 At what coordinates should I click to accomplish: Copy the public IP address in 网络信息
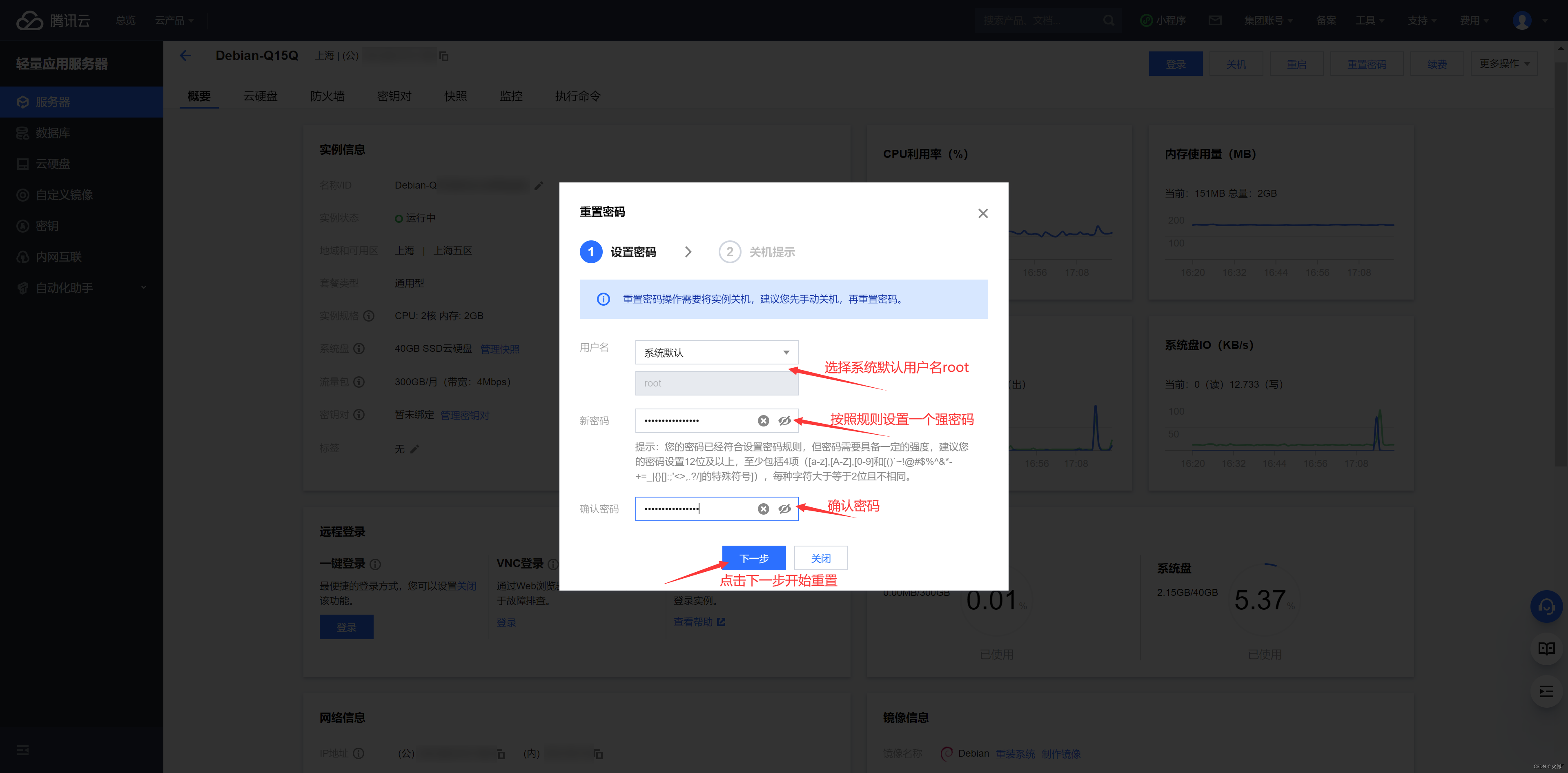(500, 754)
